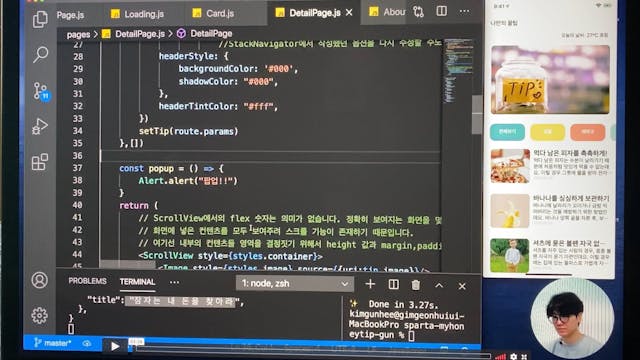The width and height of the screenshot is (640, 360).
Task: Create a new terminal with plus icon
Action: [370, 284]
